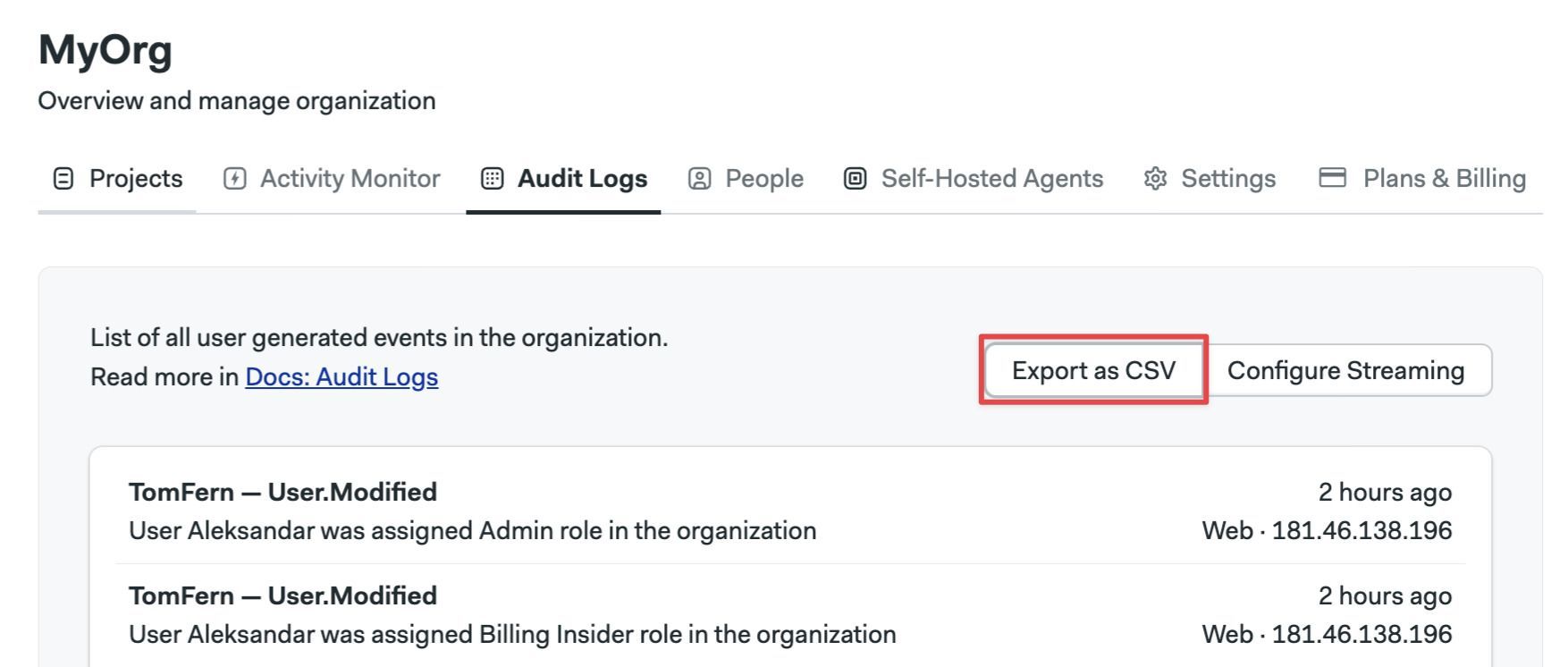Image resolution: width=1568 pixels, height=667 pixels.
Task: Click the MyOrg heading
Action: (105, 50)
